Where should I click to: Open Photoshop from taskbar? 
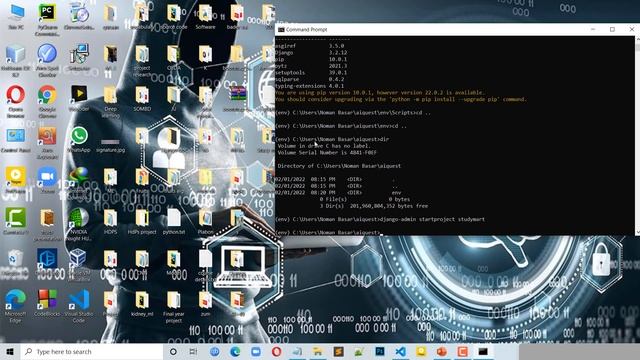[x=380, y=351]
